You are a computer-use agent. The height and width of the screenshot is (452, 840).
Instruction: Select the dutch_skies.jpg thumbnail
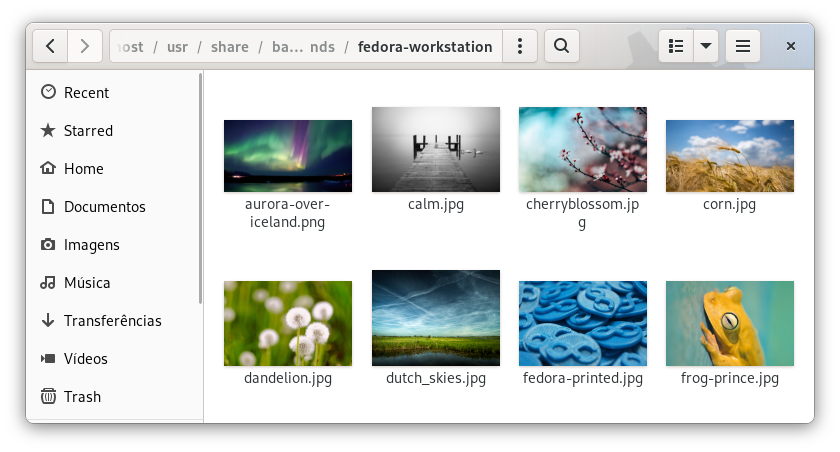point(436,318)
